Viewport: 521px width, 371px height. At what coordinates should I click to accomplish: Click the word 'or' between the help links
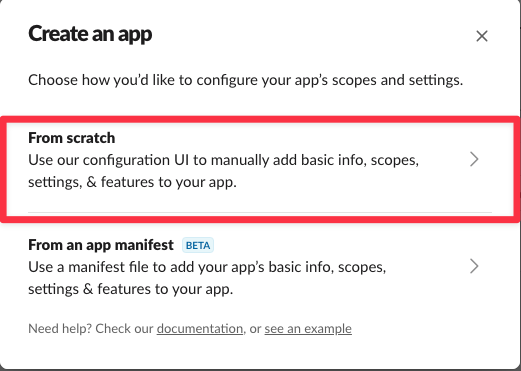[255, 329]
